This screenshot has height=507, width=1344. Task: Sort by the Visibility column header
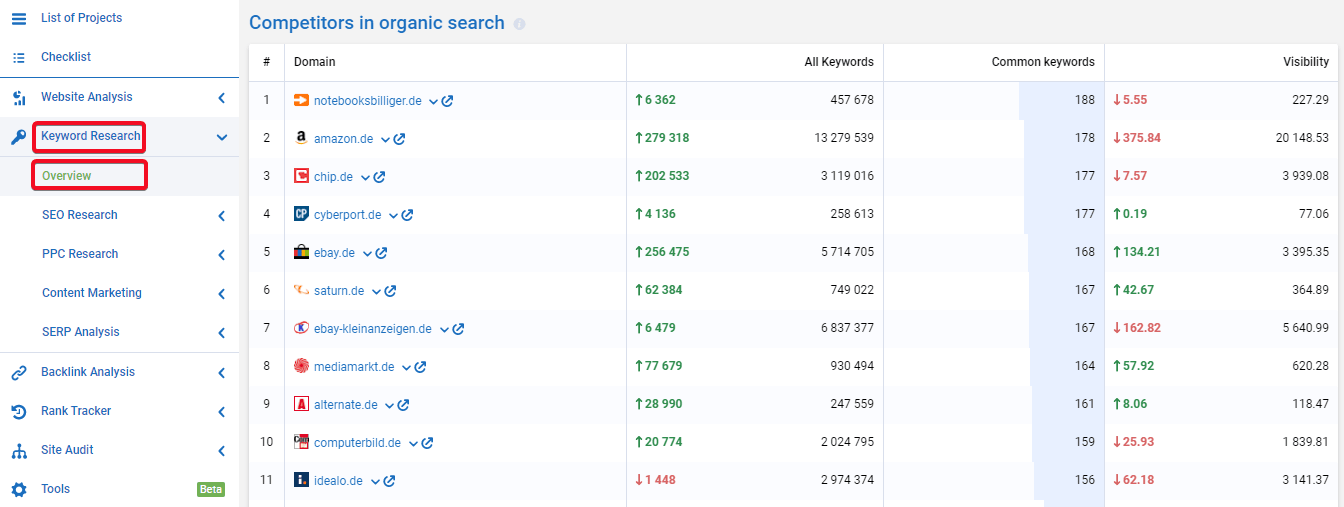1306,62
